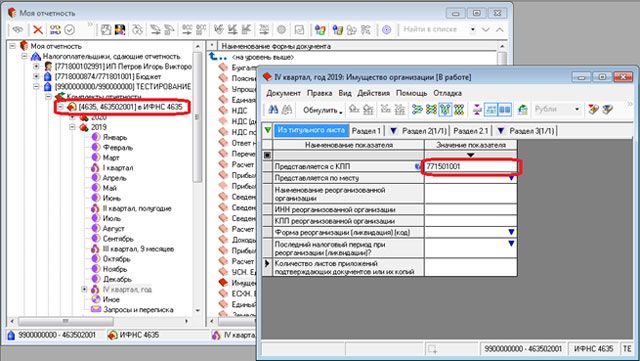Click the 'ТЕСТИРОВАНИЕ' taxpayer tree row
Image resolution: width=640 pixels, height=361 pixels.
(x=122, y=87)
